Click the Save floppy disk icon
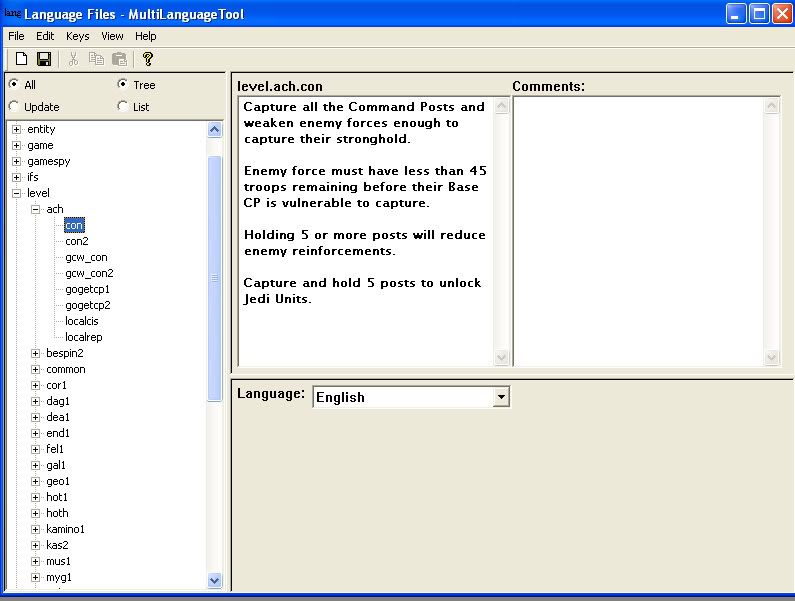This screenshot has width=795, height=601. [44, 59]
